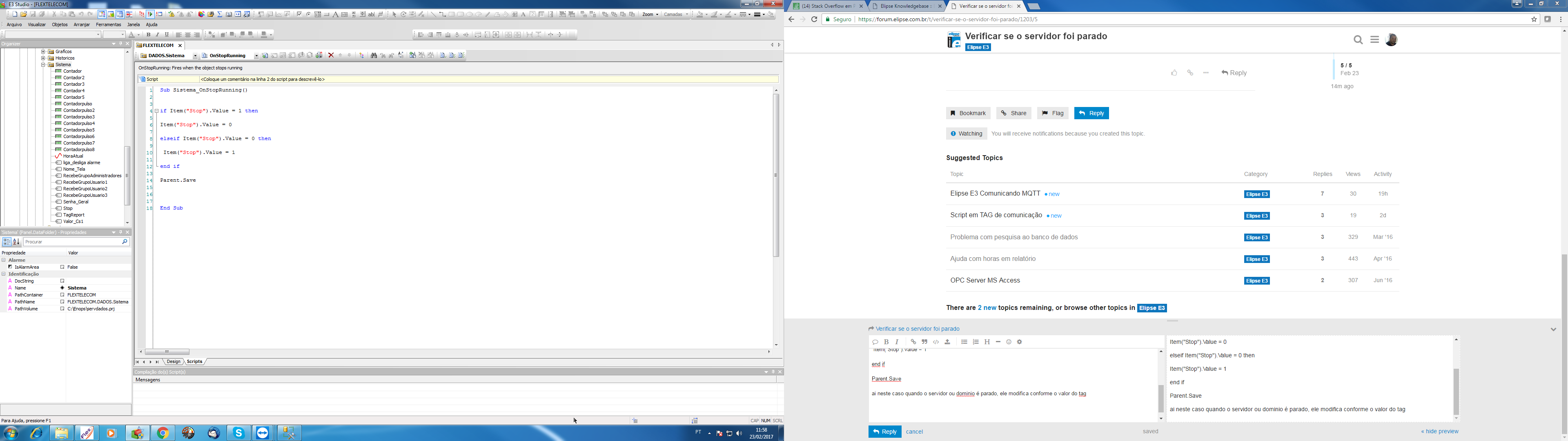Click the Procurar property search field
This screenshot has width=1568, height=441.
(x=77, y=242)
